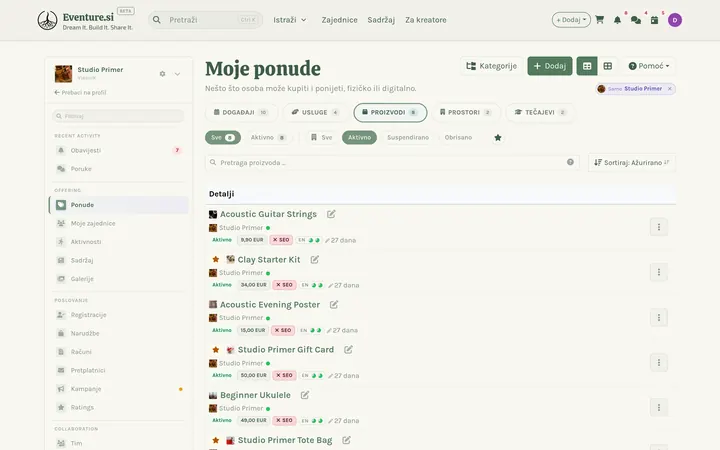Filter by Aktivno with count 8
Image resolution: width=720 pixels, height=450 pixels.
pyautogui.click(x=269, y=137)
